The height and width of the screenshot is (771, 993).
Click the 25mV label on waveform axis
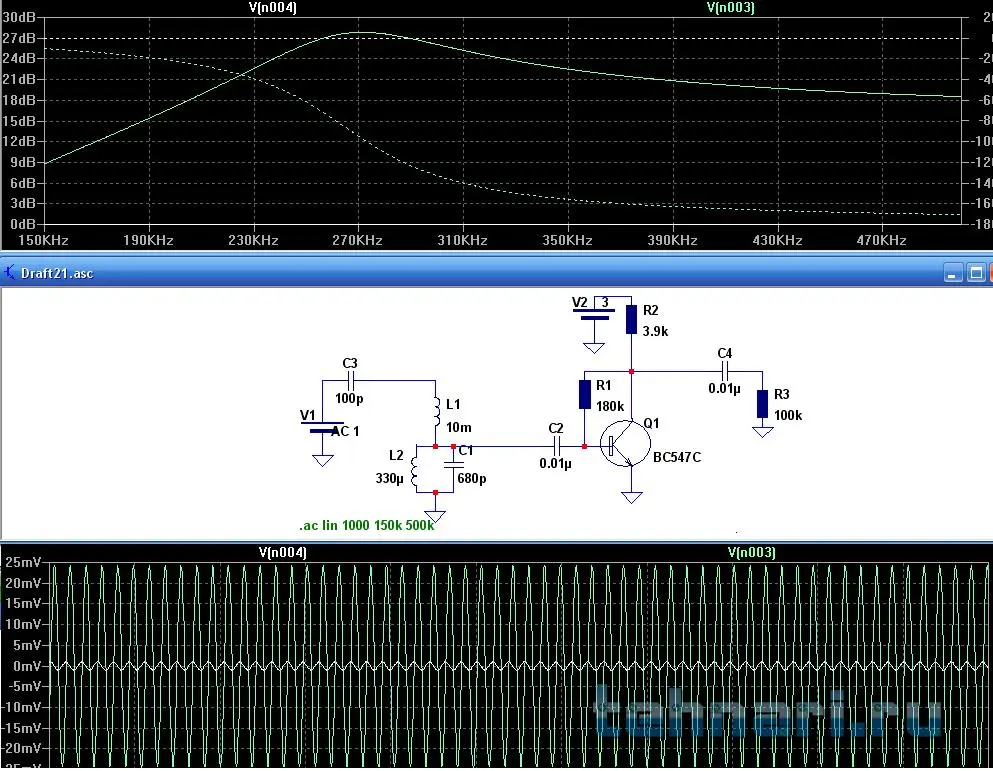coord(23,562)
